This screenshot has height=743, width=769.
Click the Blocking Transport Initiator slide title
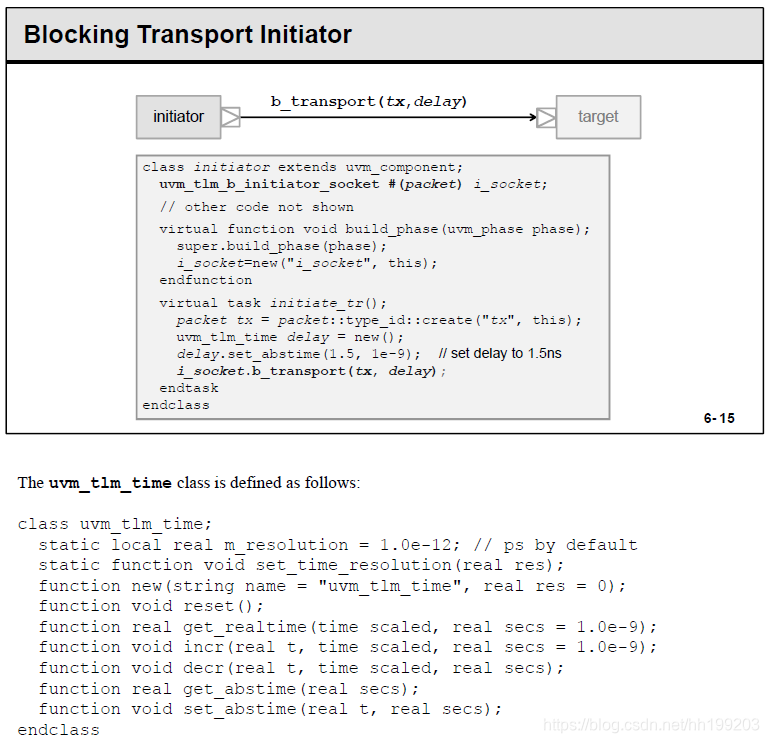click(188, 34)
